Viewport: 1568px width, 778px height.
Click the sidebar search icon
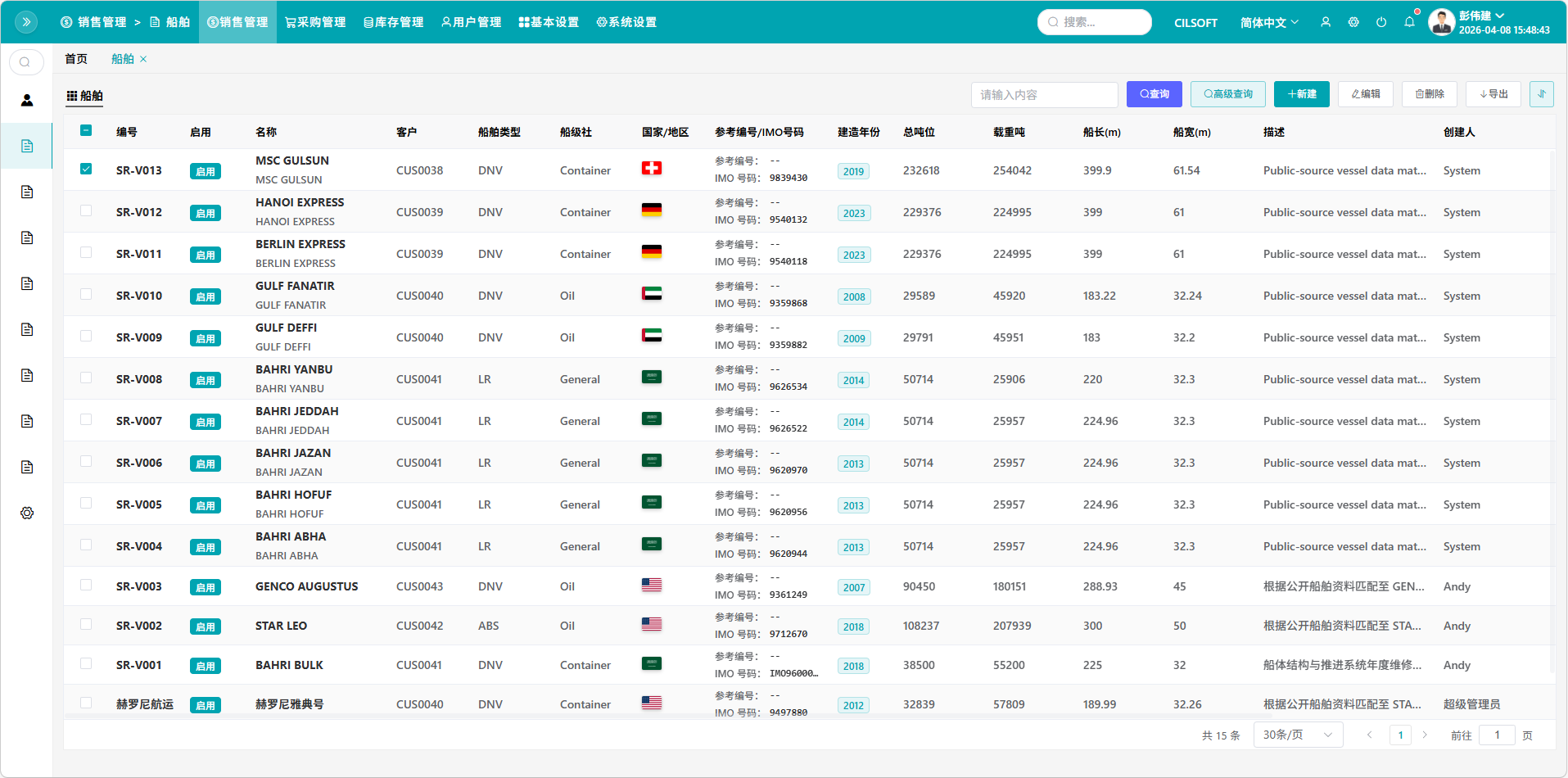pos(25,62)
